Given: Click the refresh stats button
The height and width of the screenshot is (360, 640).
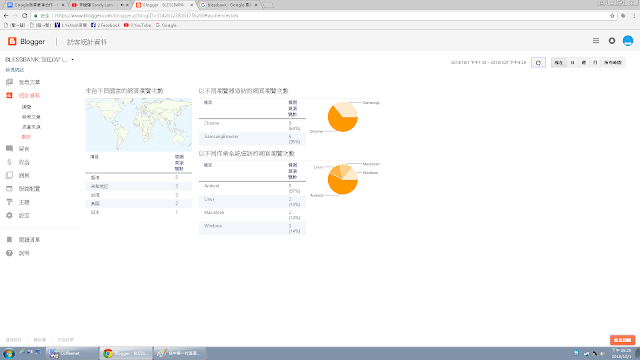Looking at the screenshot, I should tap(538, 62).
